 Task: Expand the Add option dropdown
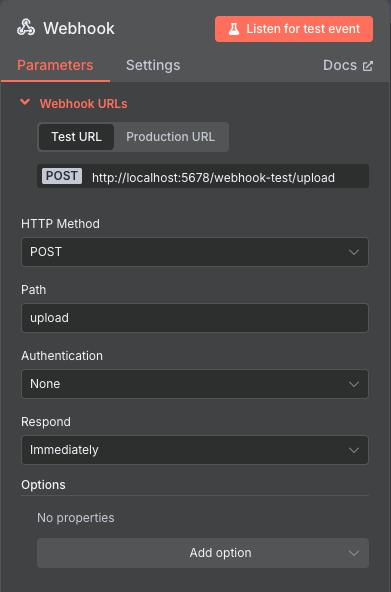(x=203, y=553)
